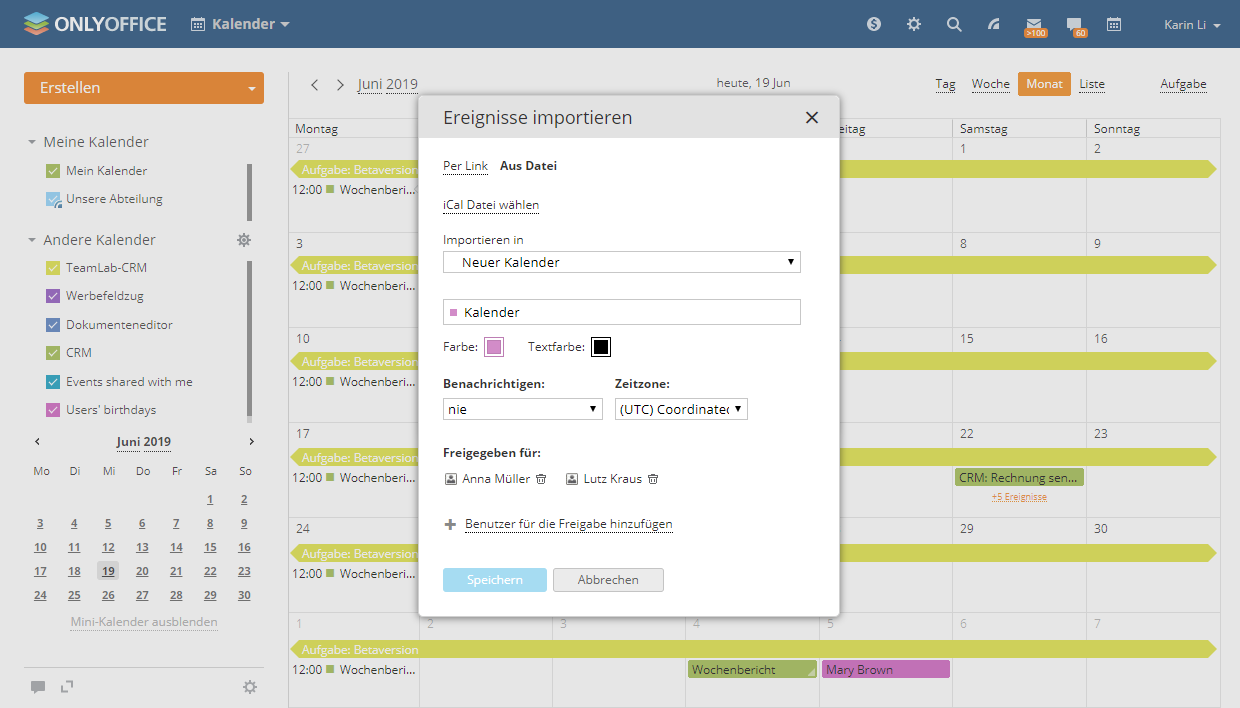Click the Abbrechen button
The image size is (1240, 708).
click(608, 580)
